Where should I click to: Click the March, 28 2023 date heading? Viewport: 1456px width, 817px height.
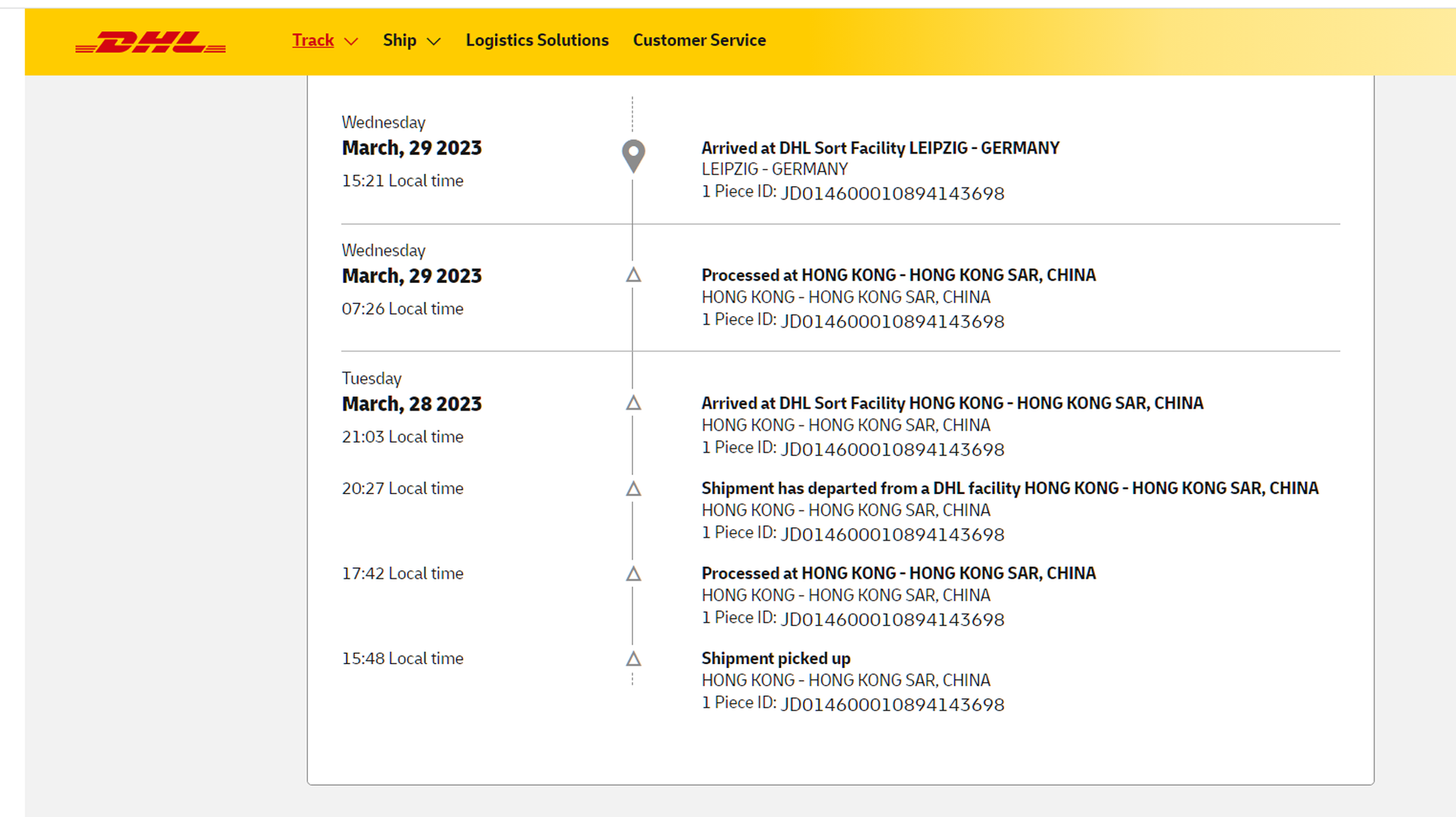(x=412, y=404)
